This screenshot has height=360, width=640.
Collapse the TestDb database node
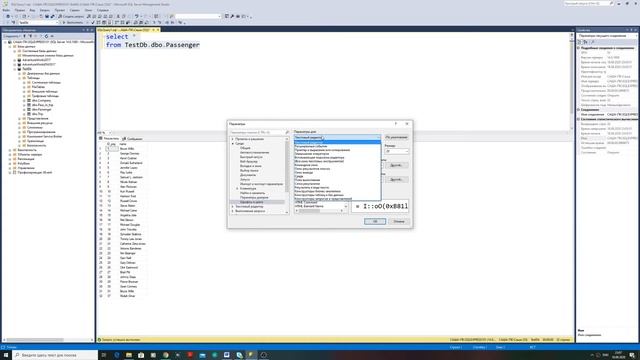coord(15,69)
